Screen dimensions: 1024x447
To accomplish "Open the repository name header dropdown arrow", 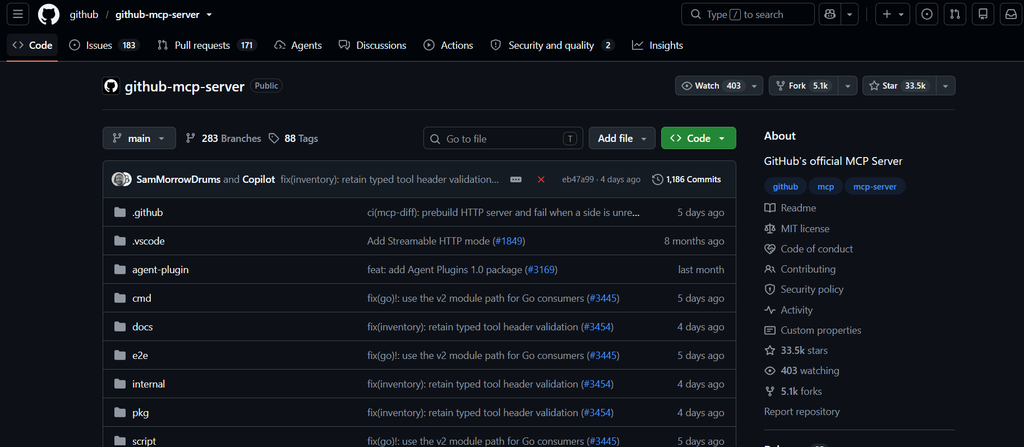I will click(209, 14).
